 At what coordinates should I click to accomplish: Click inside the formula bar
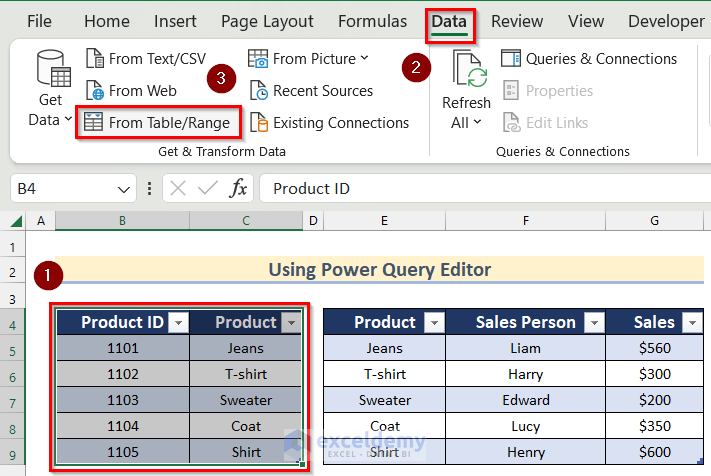[x=480, y=188]
